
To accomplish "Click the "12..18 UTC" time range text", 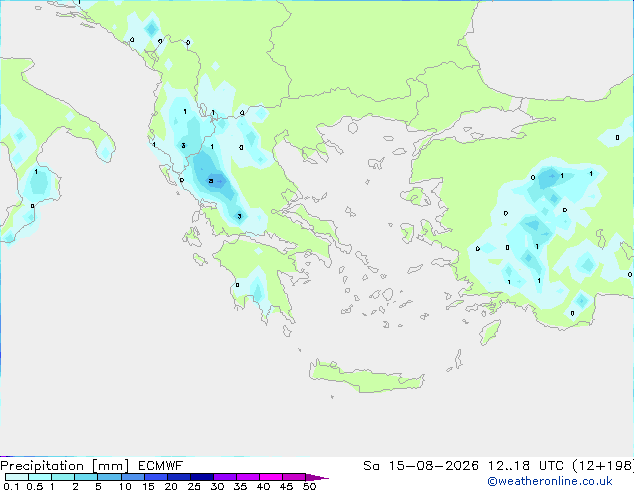I will tap(526, 466).
